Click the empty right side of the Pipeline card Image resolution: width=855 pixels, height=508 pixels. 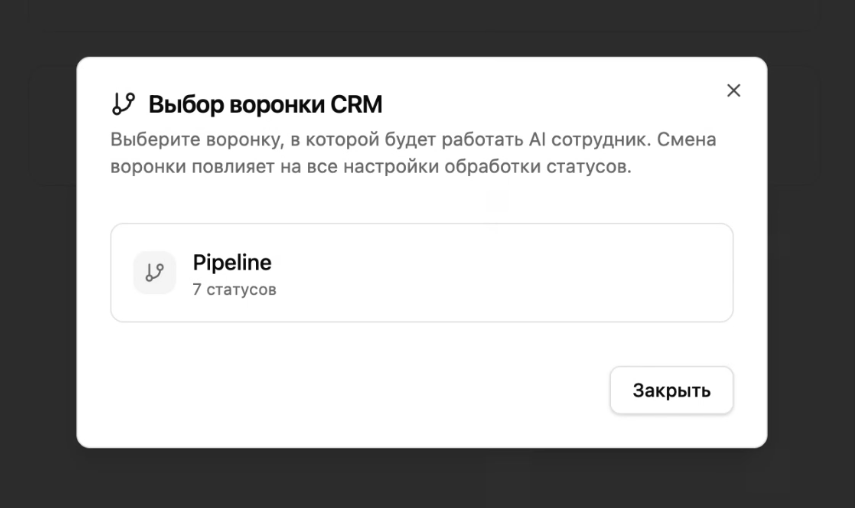[600, 272]
